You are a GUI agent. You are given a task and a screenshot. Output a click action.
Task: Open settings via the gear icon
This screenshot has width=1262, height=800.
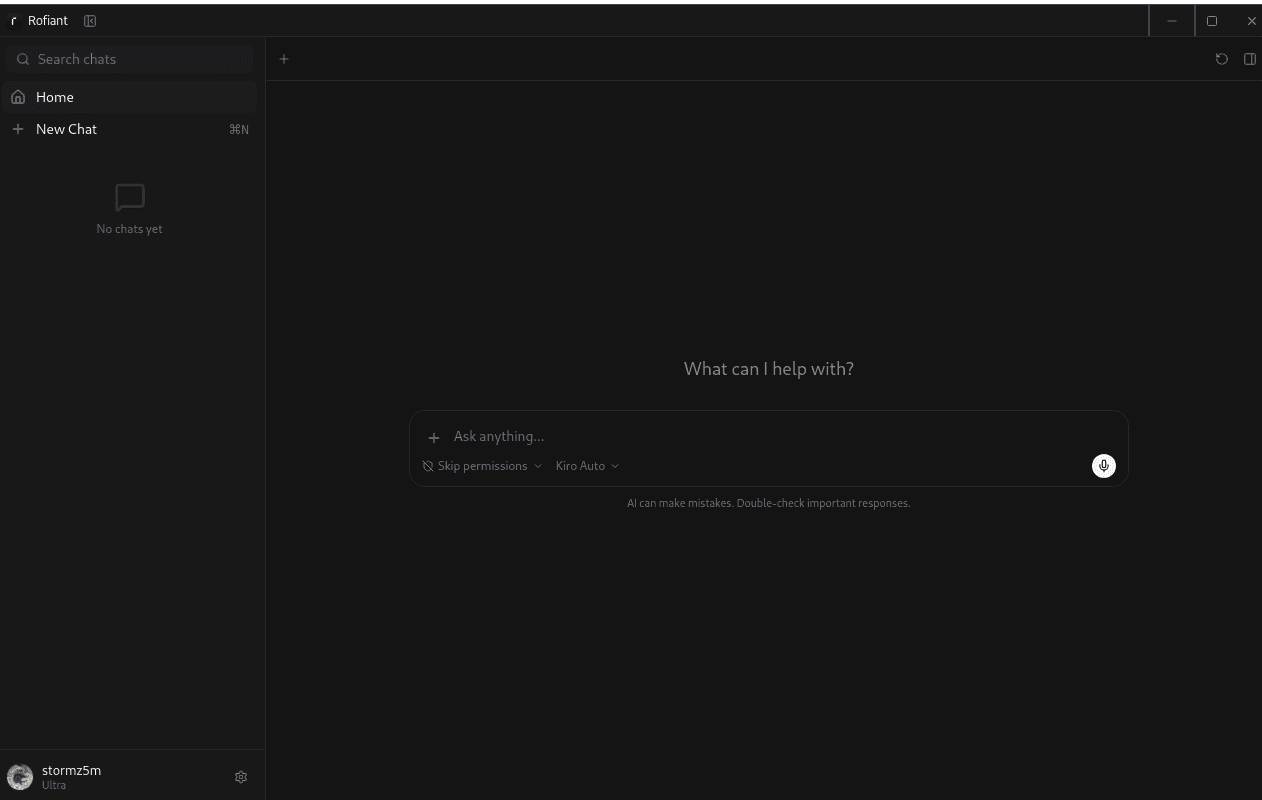241,777
